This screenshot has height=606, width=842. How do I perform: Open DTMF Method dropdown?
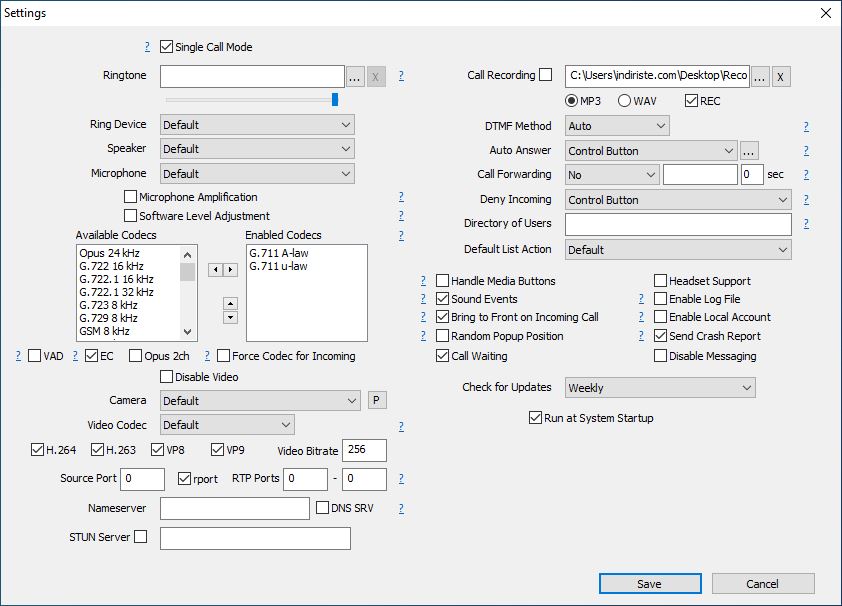[617, 126]
